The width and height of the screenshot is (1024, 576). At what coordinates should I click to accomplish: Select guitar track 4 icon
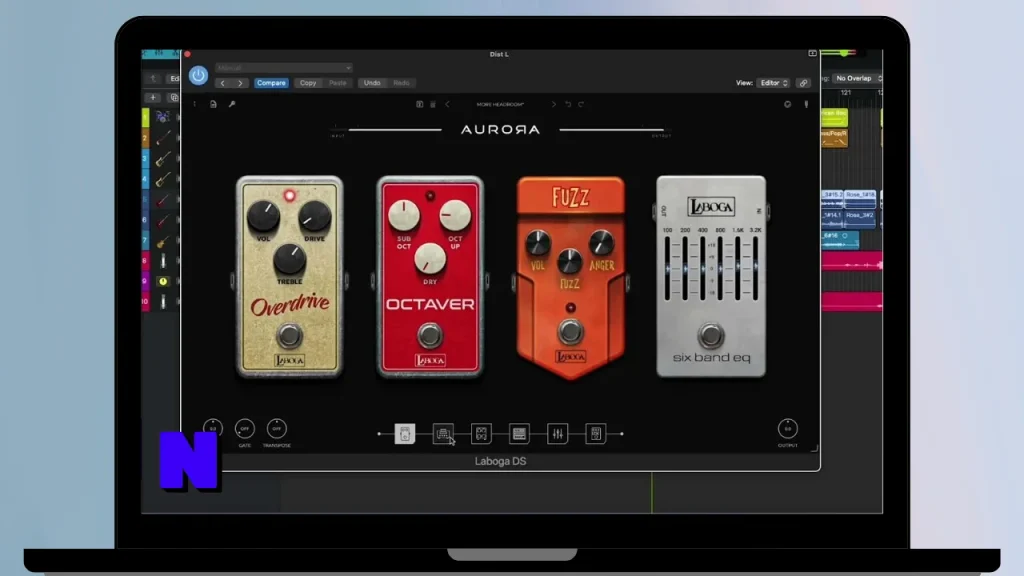click(x=163, y=179)
